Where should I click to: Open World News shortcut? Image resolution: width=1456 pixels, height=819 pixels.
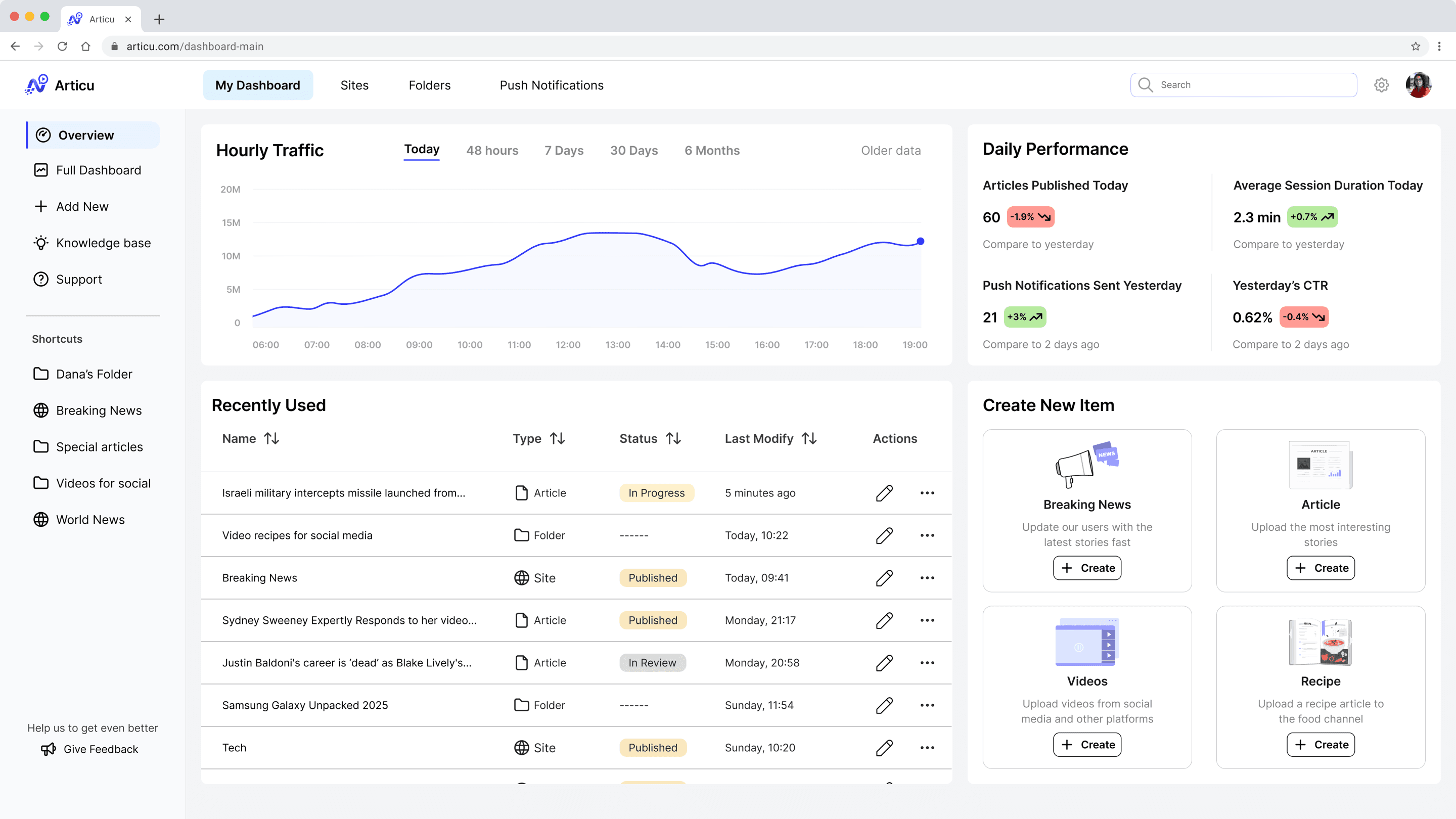click(x=79, y=519)
